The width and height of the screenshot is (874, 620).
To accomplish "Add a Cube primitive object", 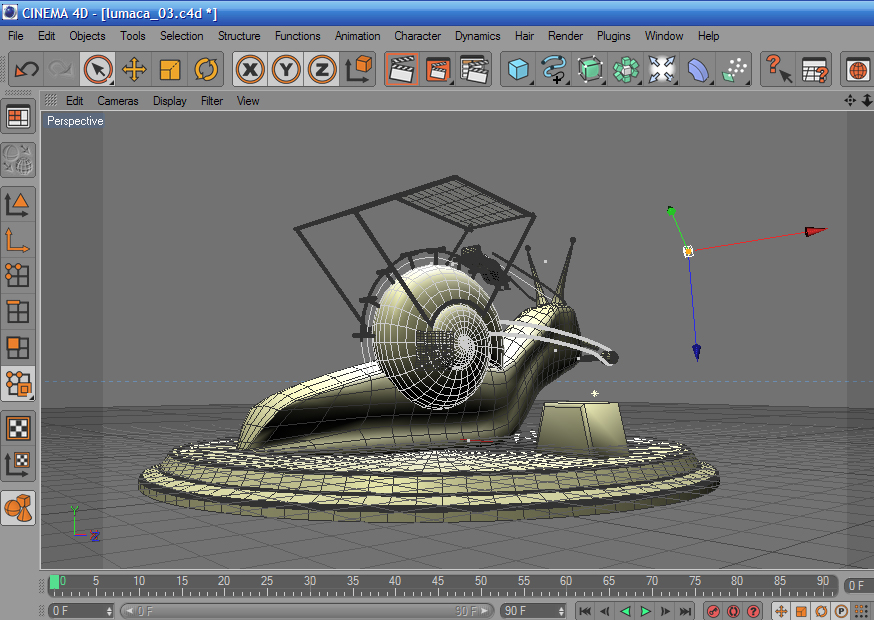I will [x=517, y=70].
